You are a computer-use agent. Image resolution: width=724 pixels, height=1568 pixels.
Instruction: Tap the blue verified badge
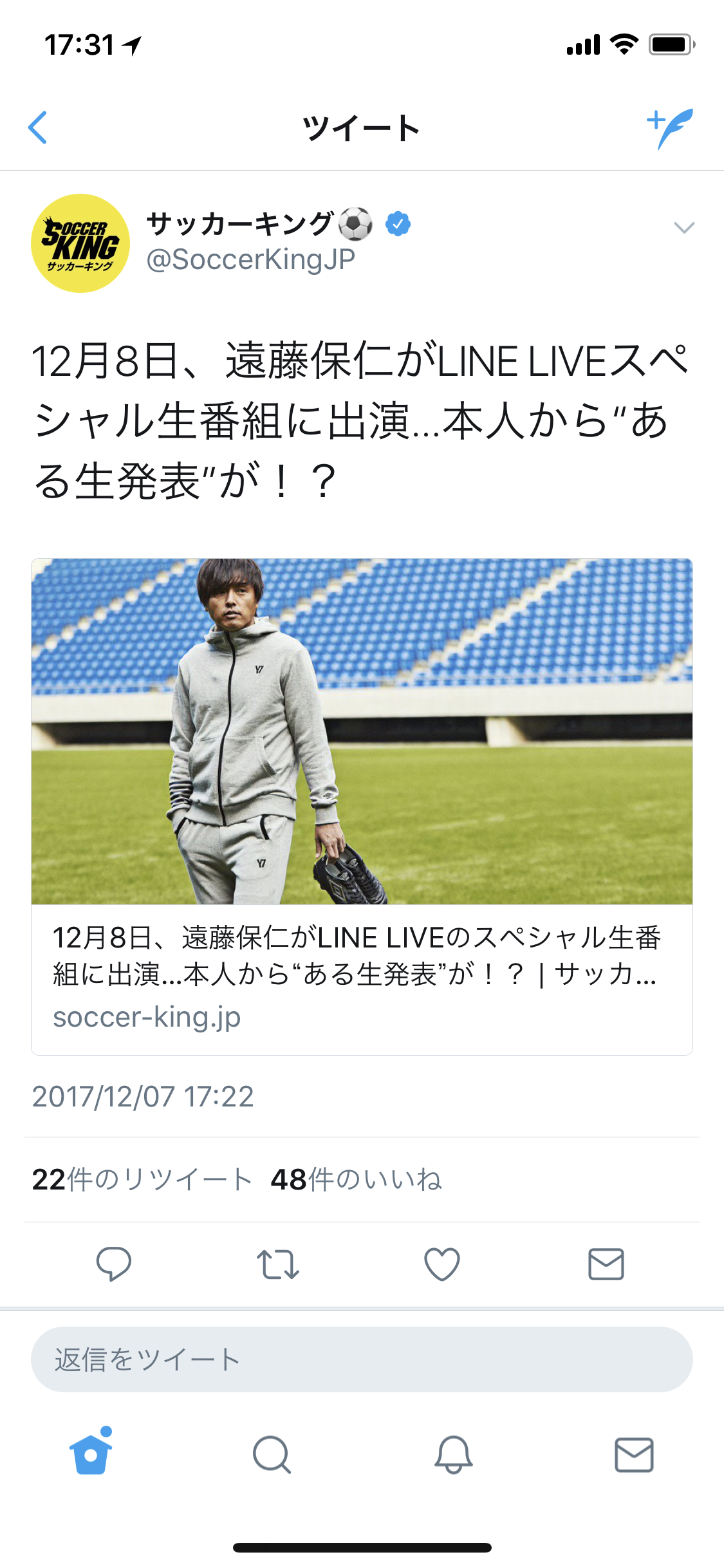(398, 224)
